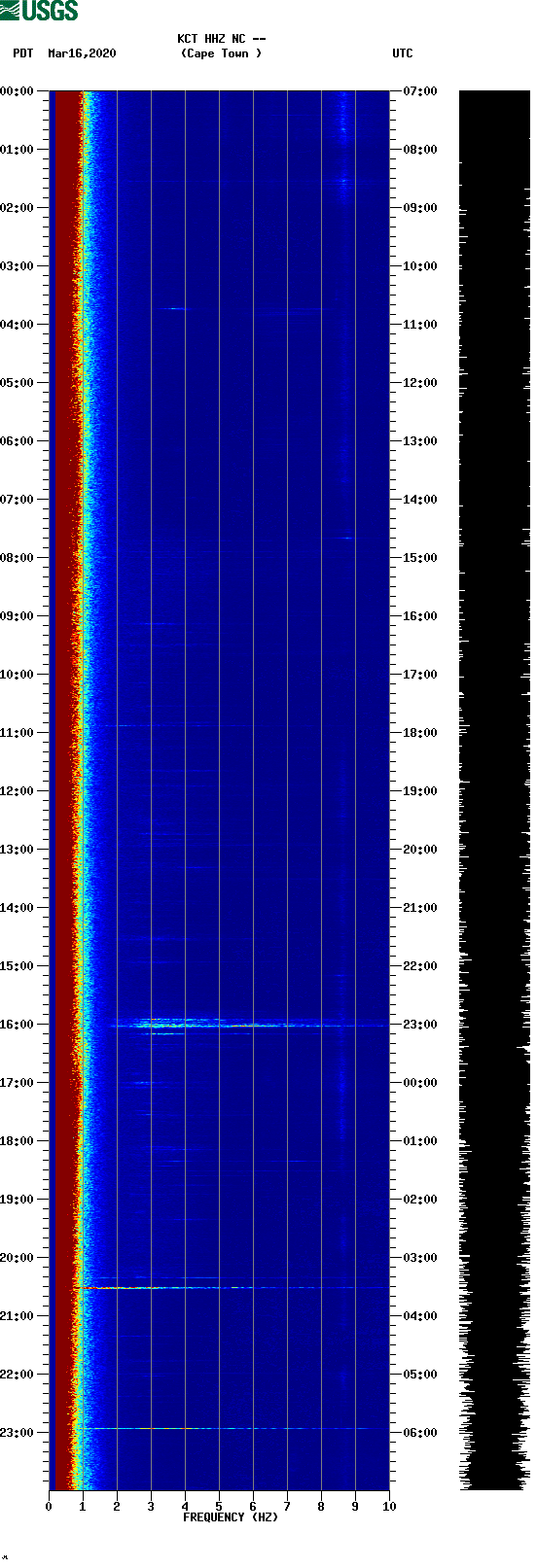This screenshot has width=537, height=1568.
Task: Click the 06:00 UTC time label
Action: pos(420,1433)
